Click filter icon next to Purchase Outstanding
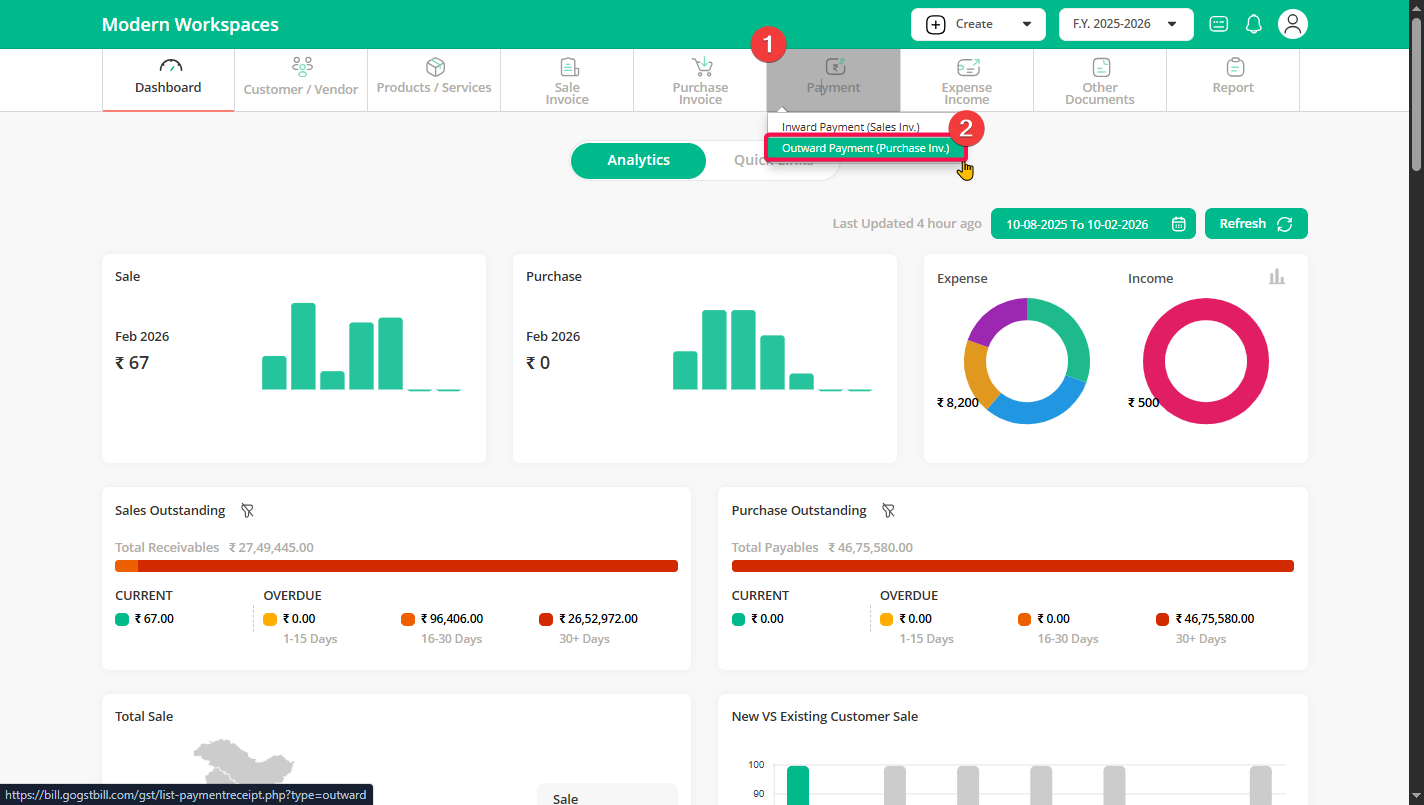The height and width of the screenshot is (805, 1424). click(888, 511)
